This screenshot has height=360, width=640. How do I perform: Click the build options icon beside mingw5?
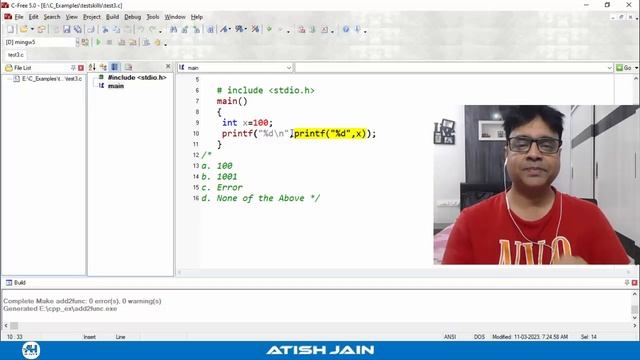point(85,42)
